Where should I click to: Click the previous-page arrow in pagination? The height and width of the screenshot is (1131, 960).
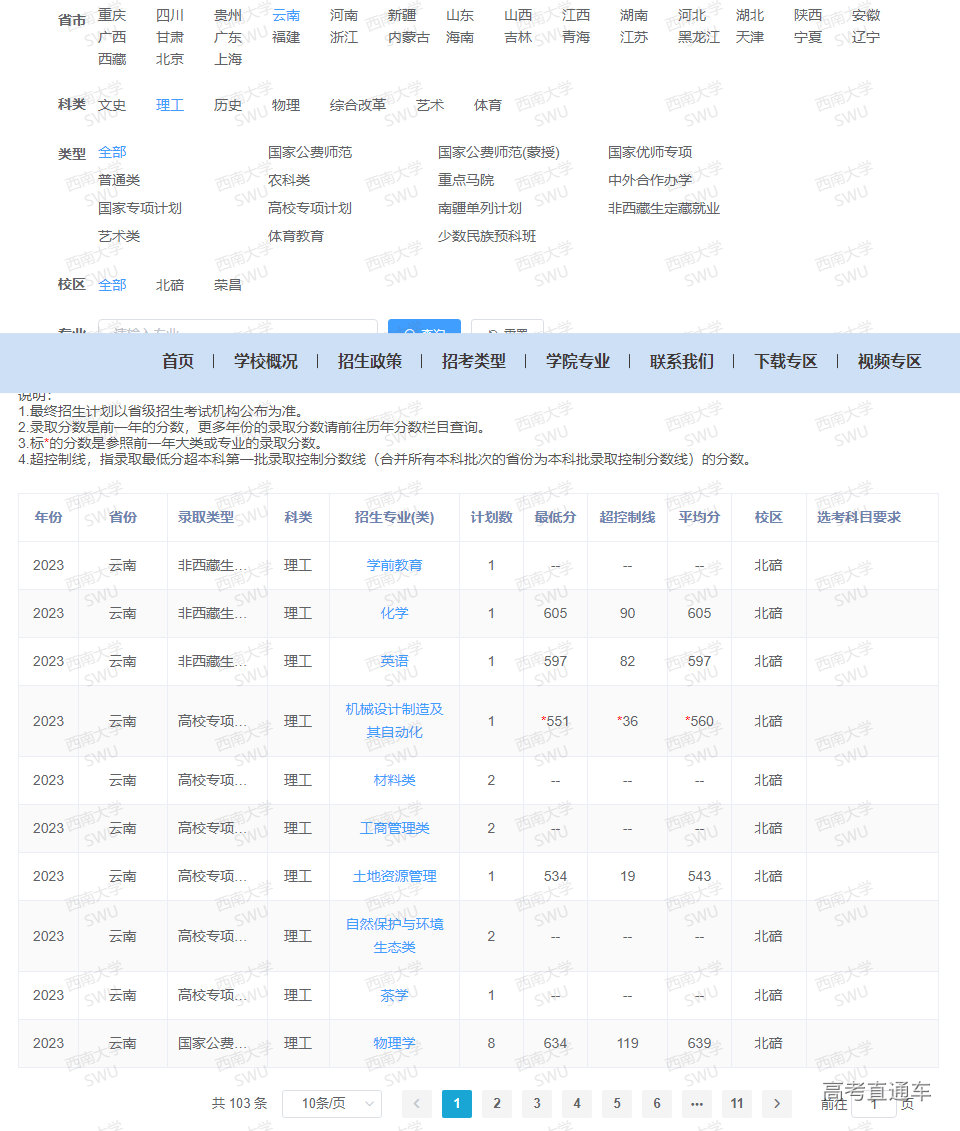(416, 1104)
